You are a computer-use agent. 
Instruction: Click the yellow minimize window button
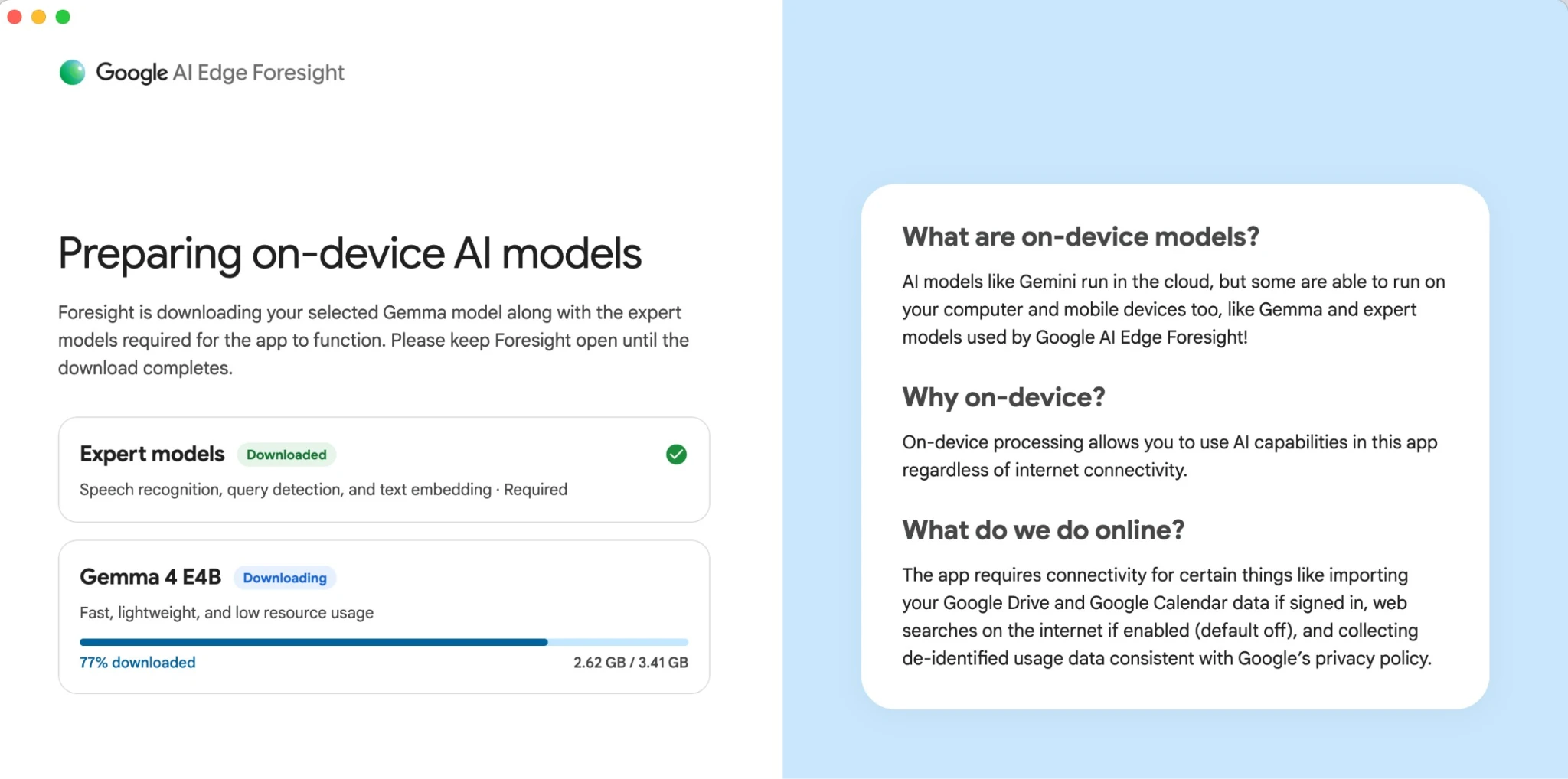39,17
